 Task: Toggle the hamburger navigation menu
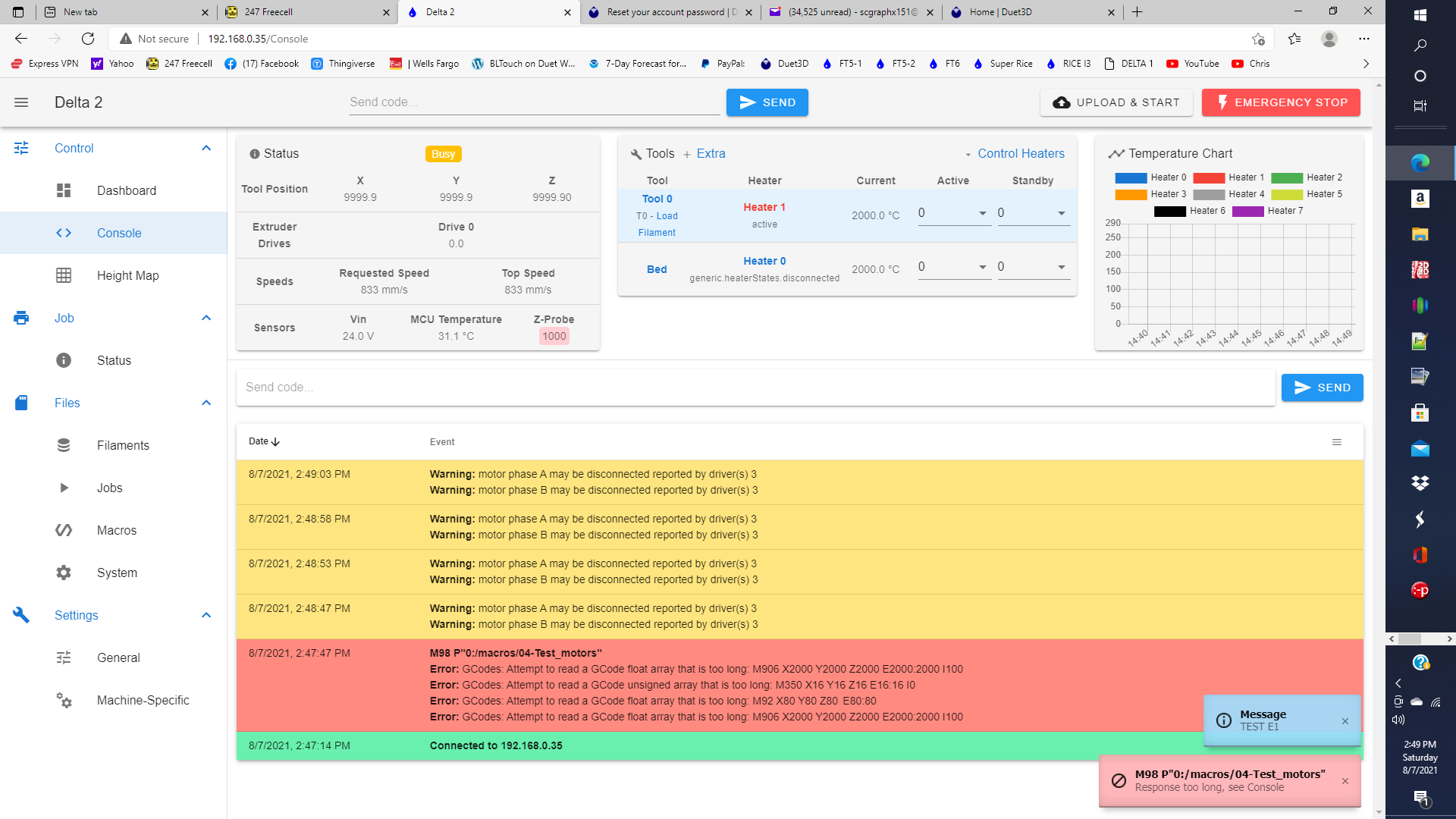tap(21, 102)
